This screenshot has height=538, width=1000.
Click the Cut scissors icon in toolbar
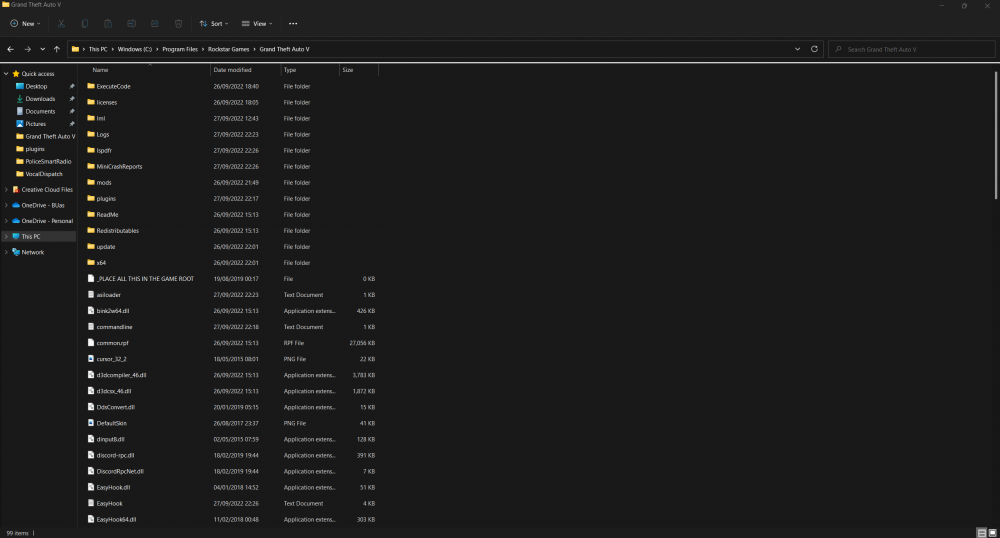click(61, 24)
